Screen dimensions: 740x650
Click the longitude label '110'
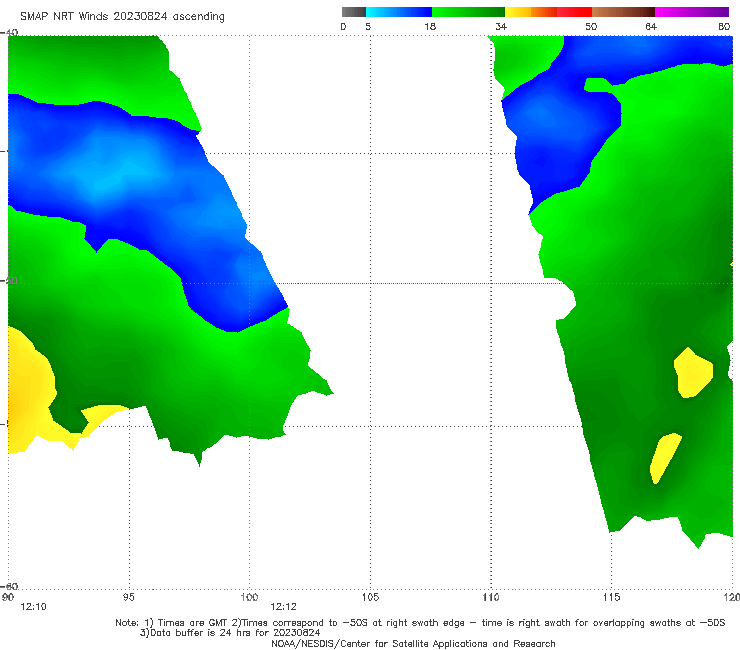click(x=491, y=598)
